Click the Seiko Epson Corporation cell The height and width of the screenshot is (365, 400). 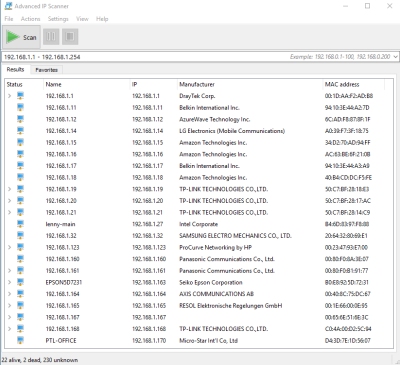click(x=211, y=282)
